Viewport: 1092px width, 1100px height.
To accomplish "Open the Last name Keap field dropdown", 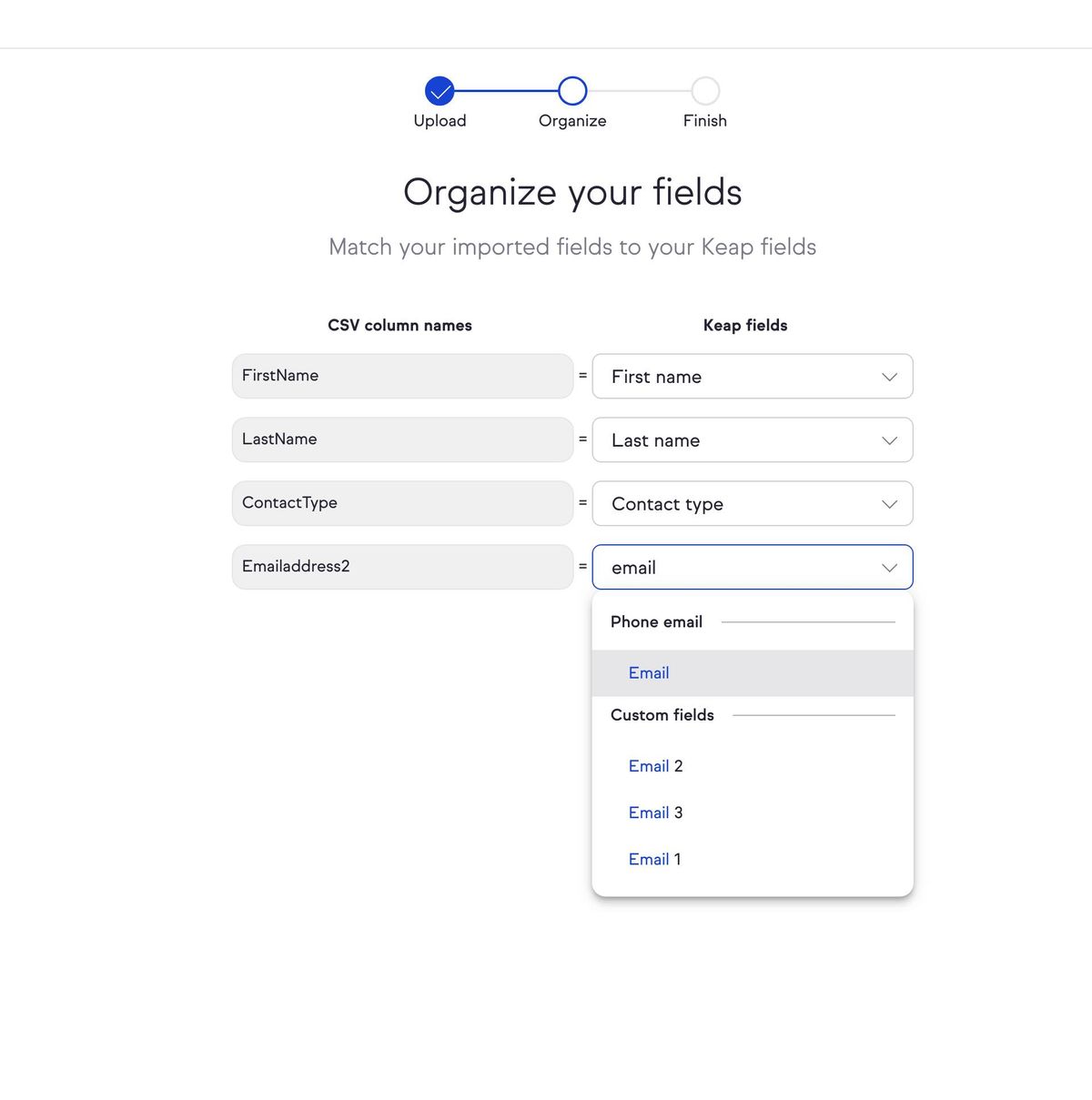I will pos(753,440).
